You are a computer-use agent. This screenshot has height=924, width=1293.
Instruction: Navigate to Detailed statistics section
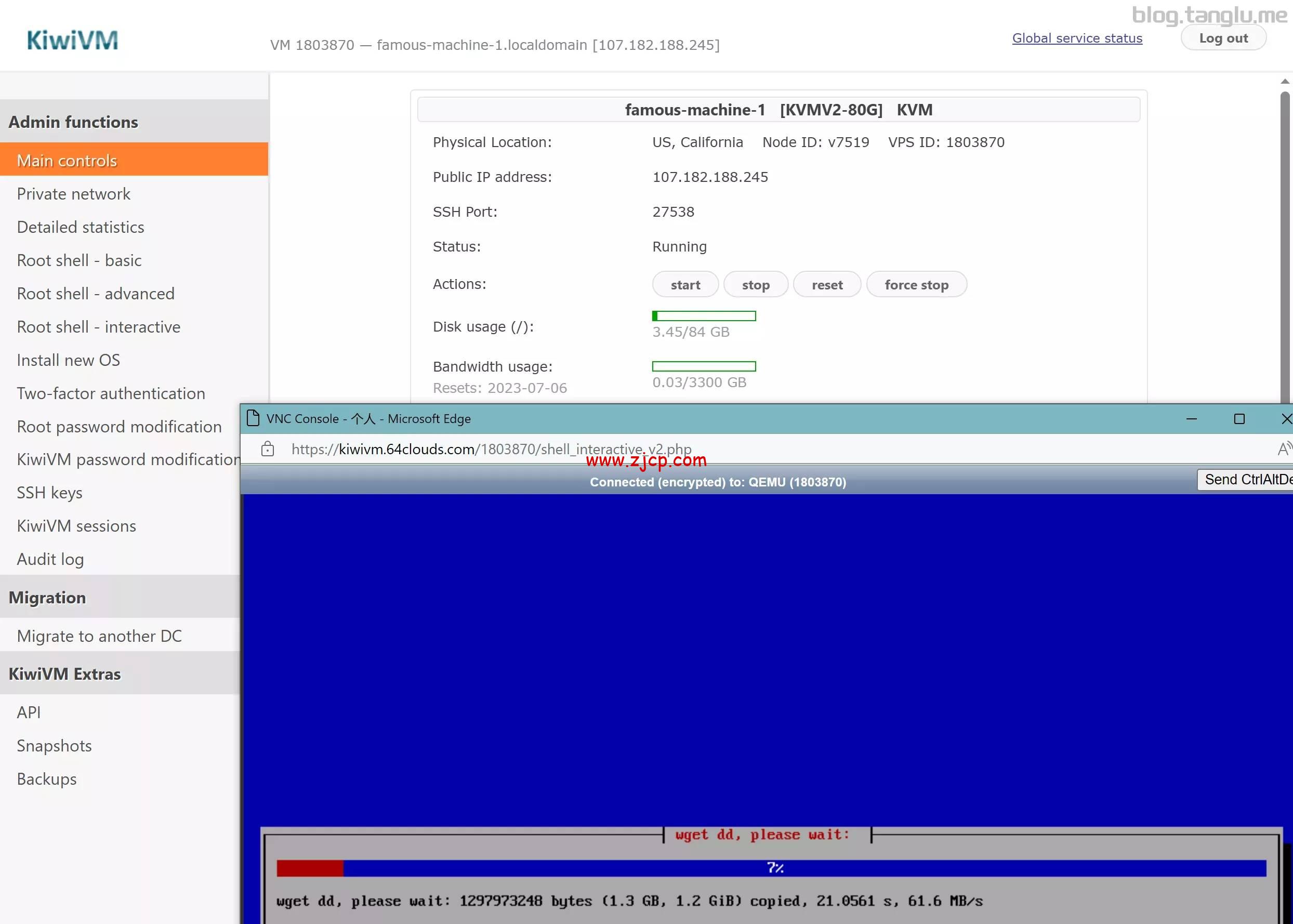(x=80, y=227)
